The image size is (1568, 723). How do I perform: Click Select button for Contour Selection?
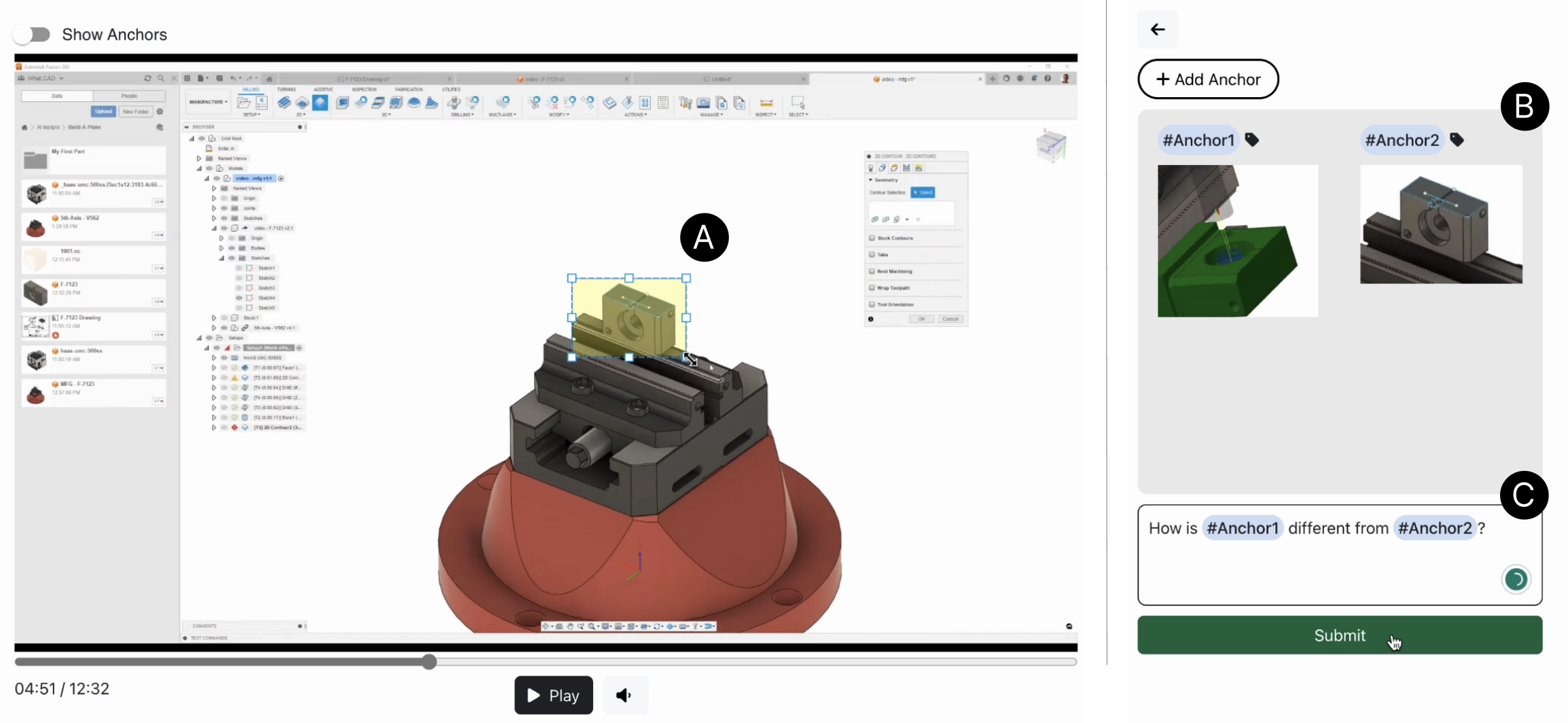[x=923, y=192]
